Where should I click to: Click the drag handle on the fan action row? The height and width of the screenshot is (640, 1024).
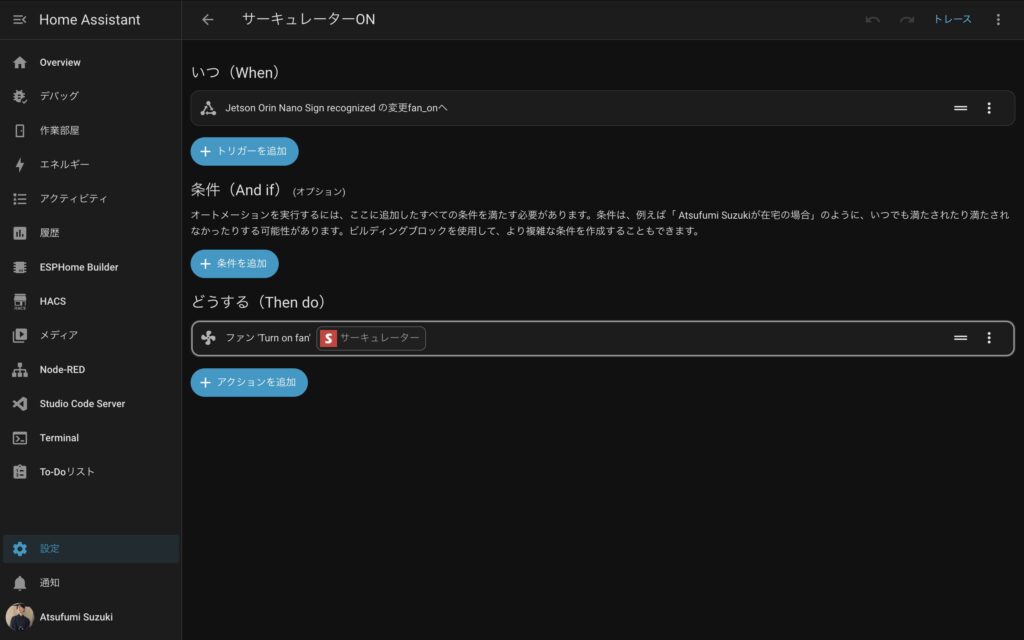coord(960,338)
